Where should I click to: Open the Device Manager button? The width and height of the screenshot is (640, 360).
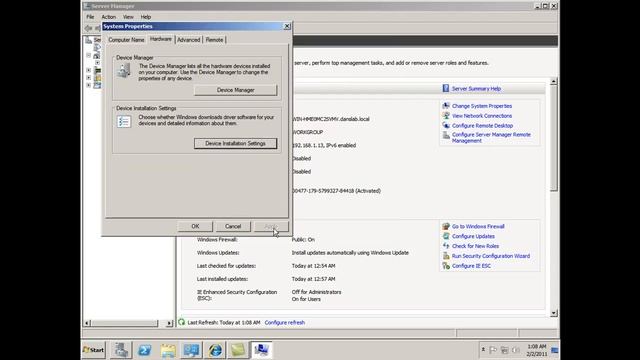pyautogui.click(x=236, y=90)
